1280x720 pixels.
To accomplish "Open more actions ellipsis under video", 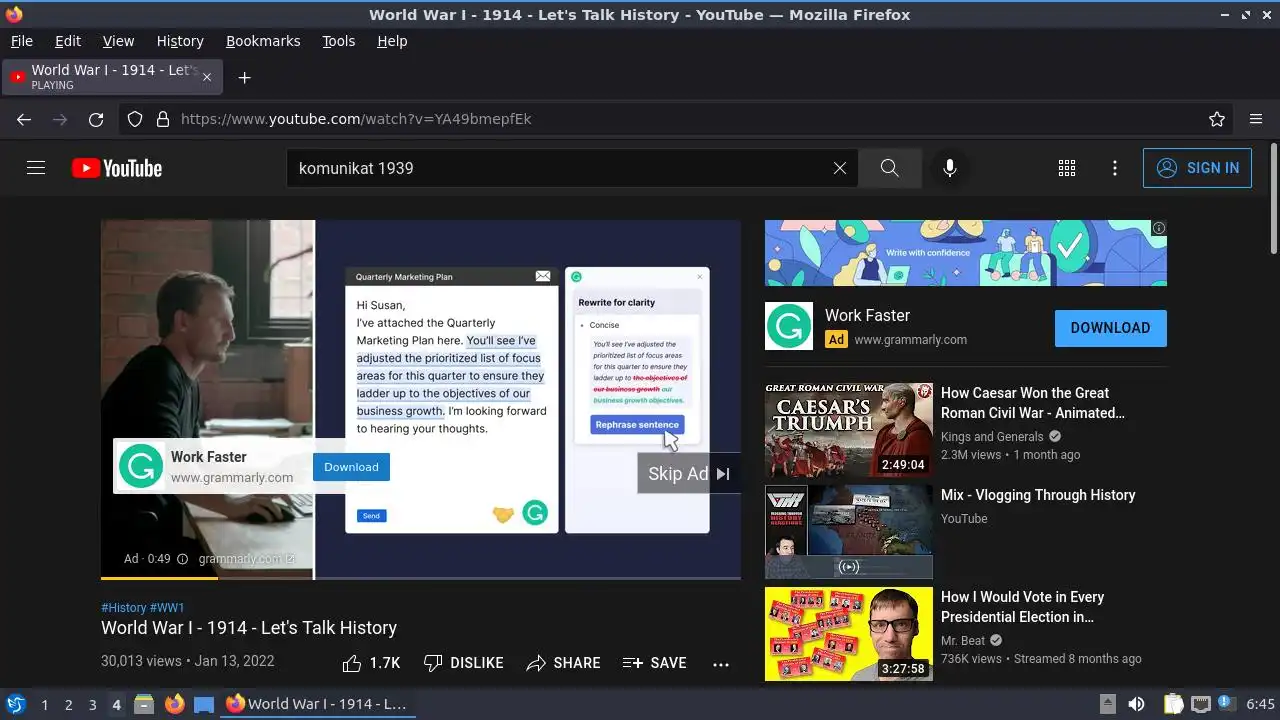I will [721, 664].
